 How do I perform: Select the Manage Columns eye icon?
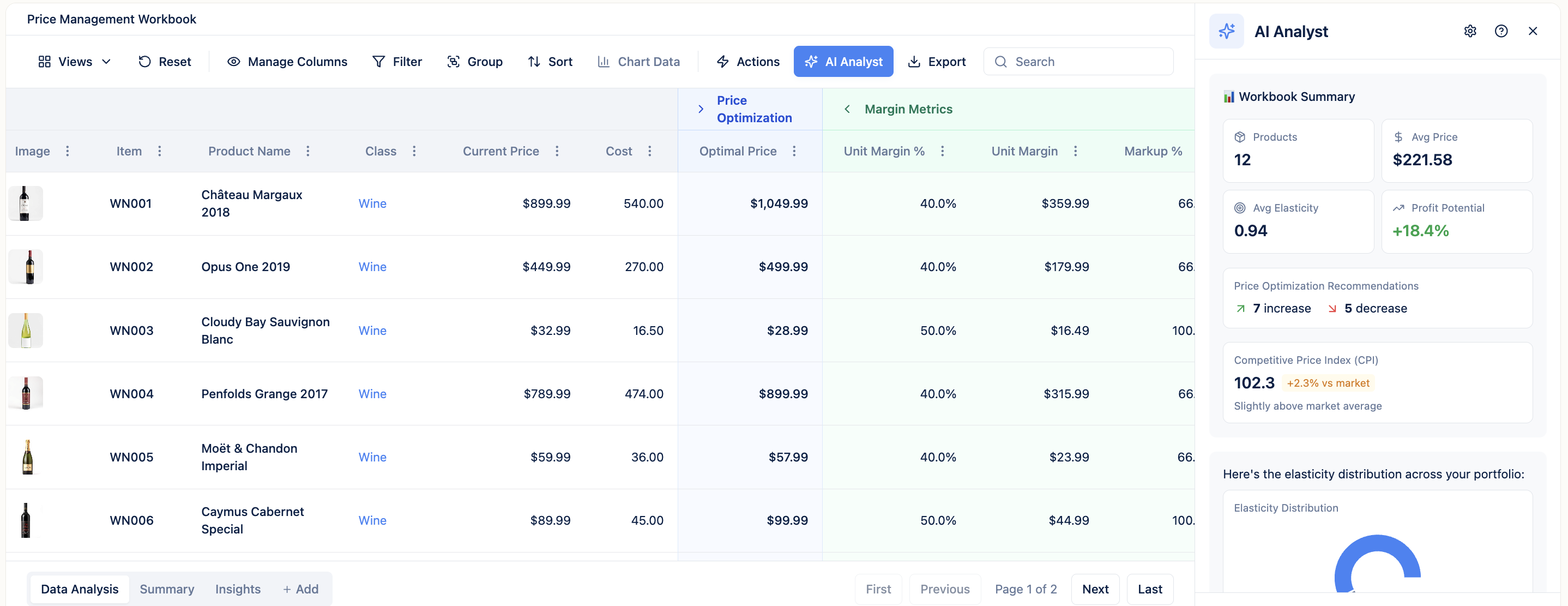[x=233, y=61]
